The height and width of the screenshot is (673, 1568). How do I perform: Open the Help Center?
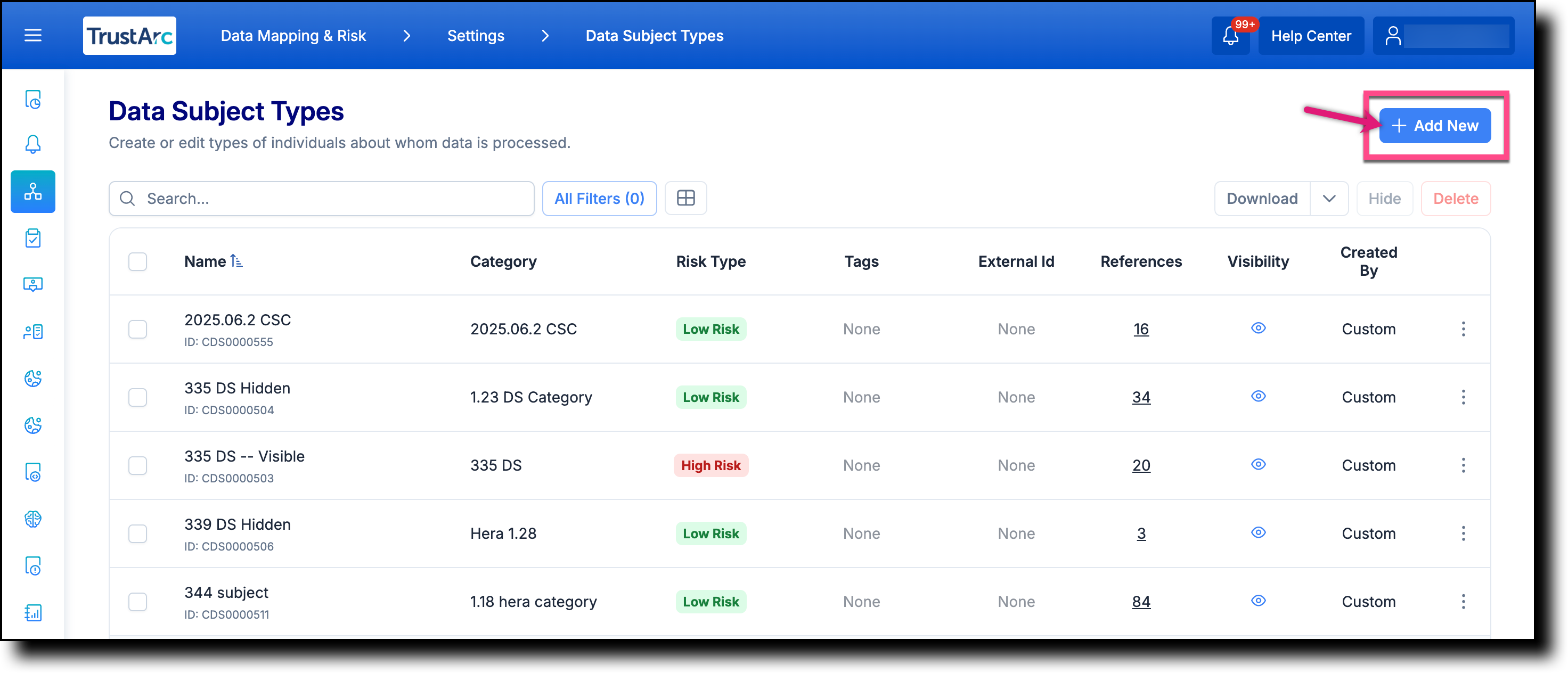1311,36
